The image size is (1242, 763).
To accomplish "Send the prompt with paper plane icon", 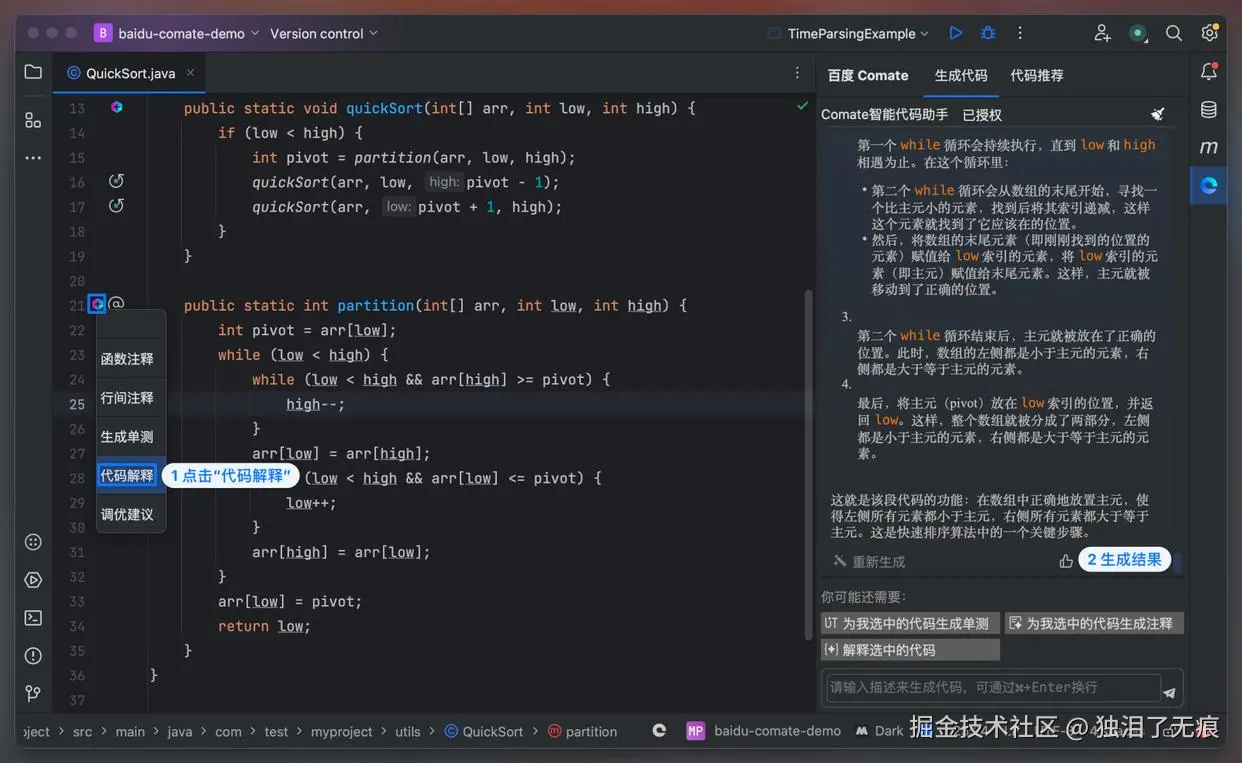I will click(1169, 692).
